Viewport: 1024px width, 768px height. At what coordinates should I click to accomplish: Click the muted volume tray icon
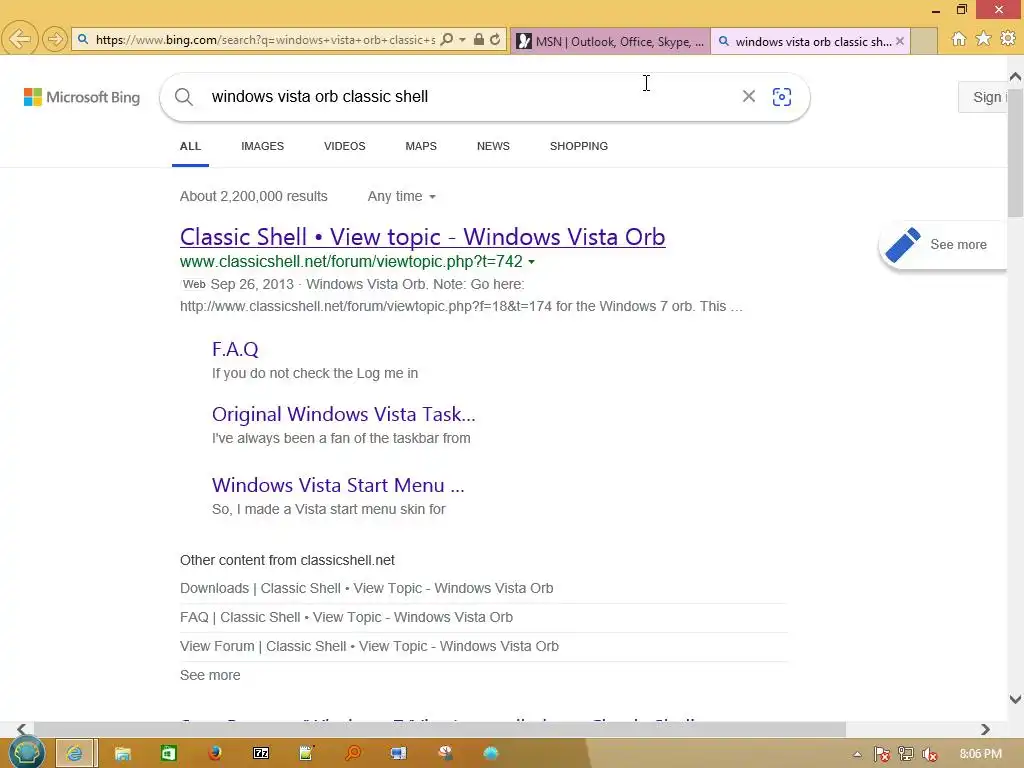point(930,754)
